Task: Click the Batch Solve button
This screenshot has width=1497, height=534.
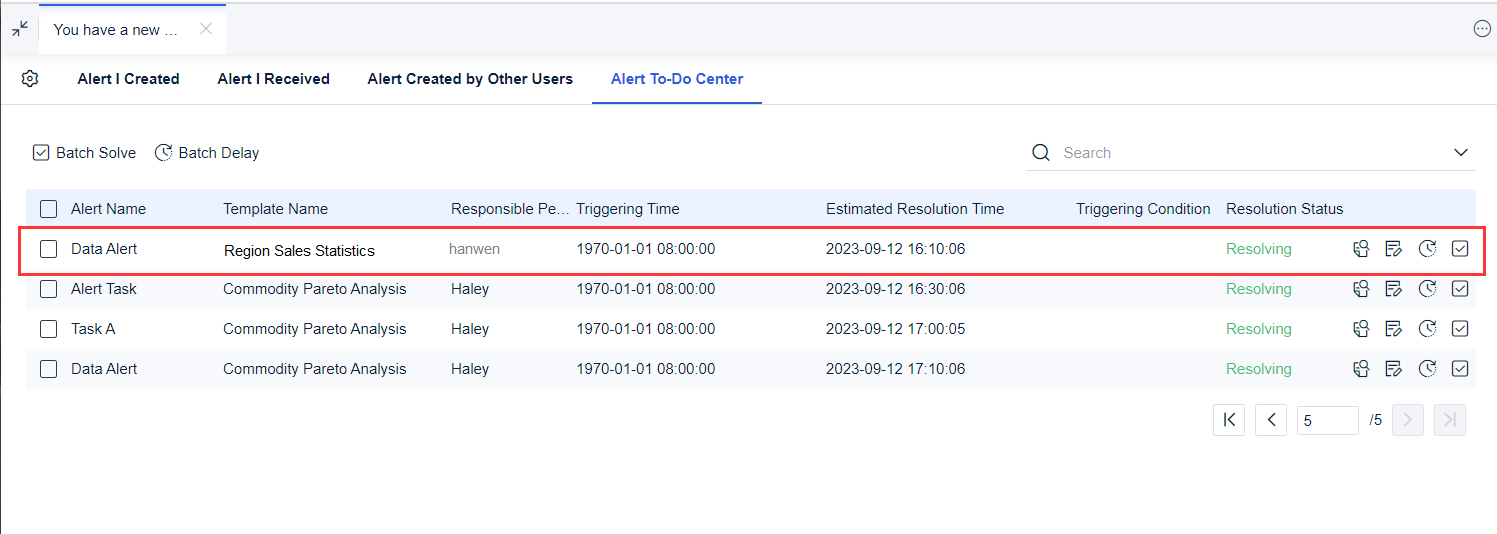Action: [84, 153]
